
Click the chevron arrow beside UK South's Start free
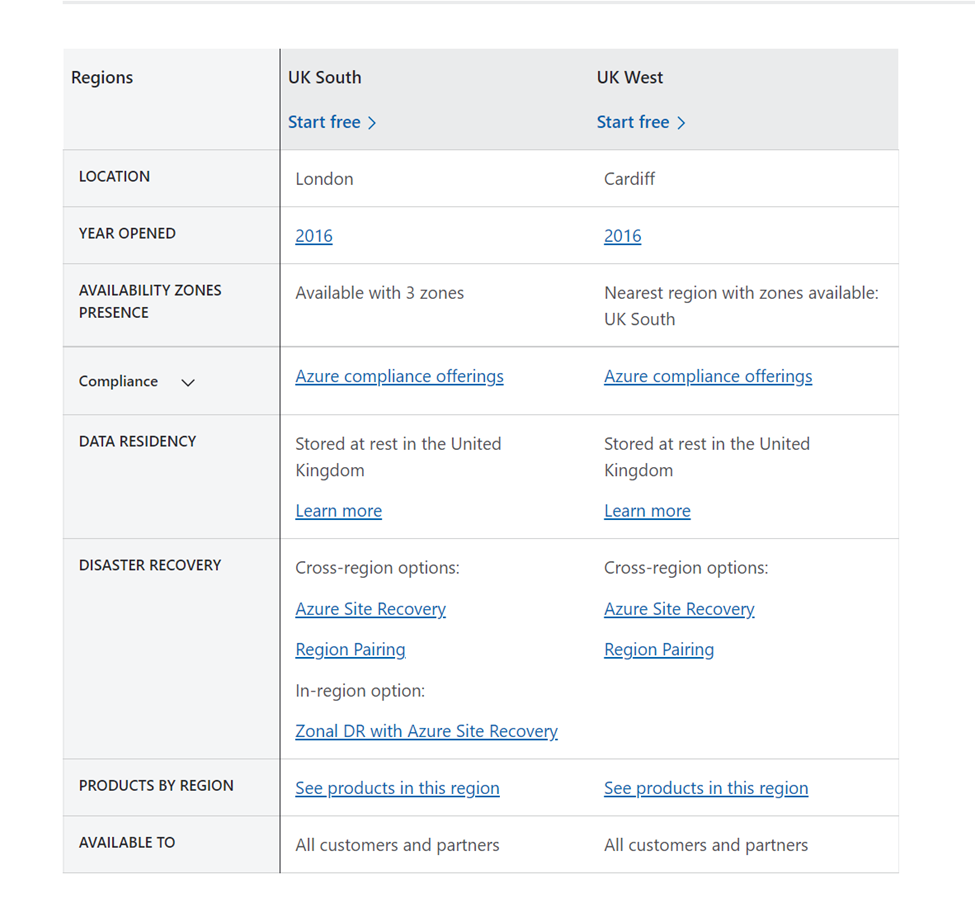(371, 122)
